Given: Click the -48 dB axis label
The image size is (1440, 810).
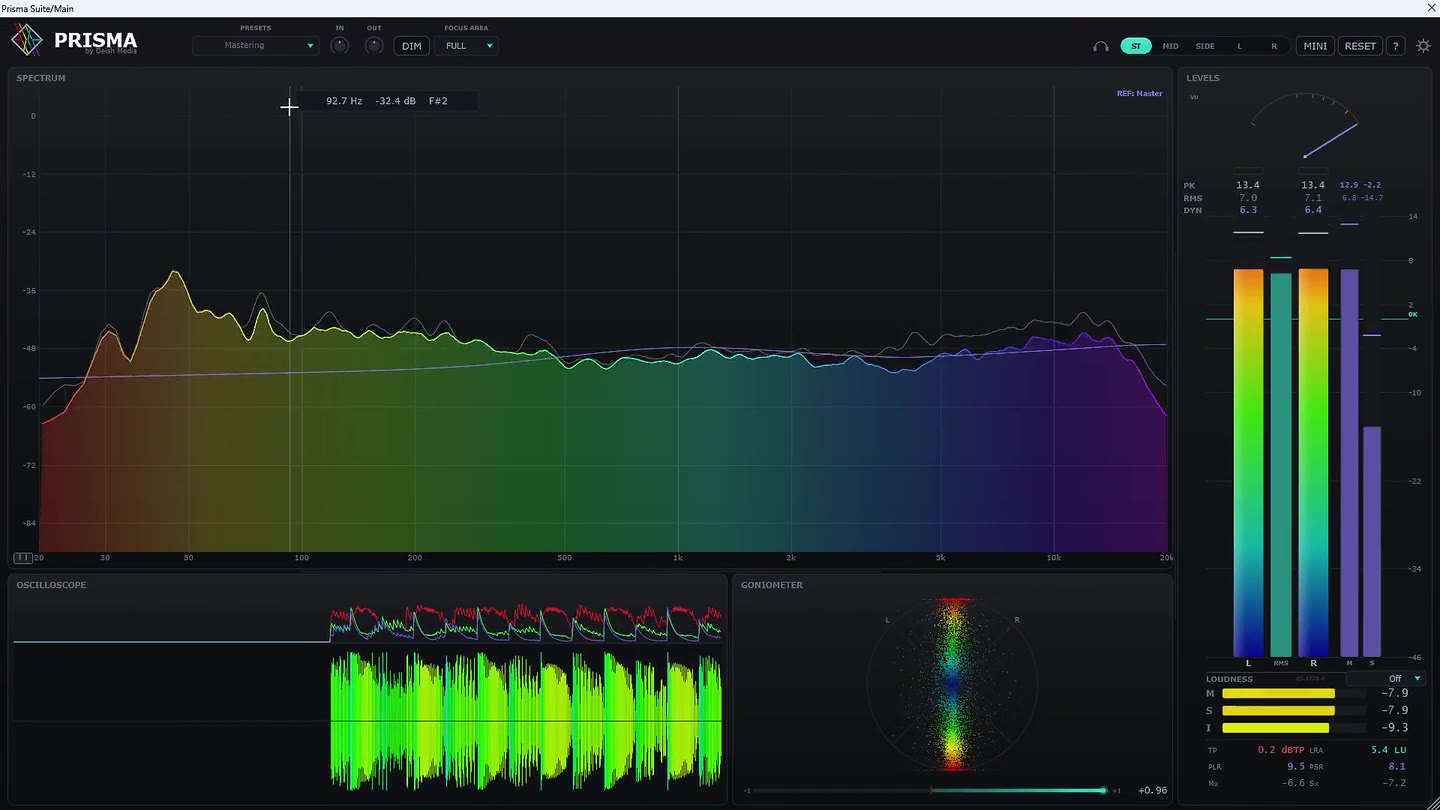Looking at the screenshot, I should tap(30, 348).
